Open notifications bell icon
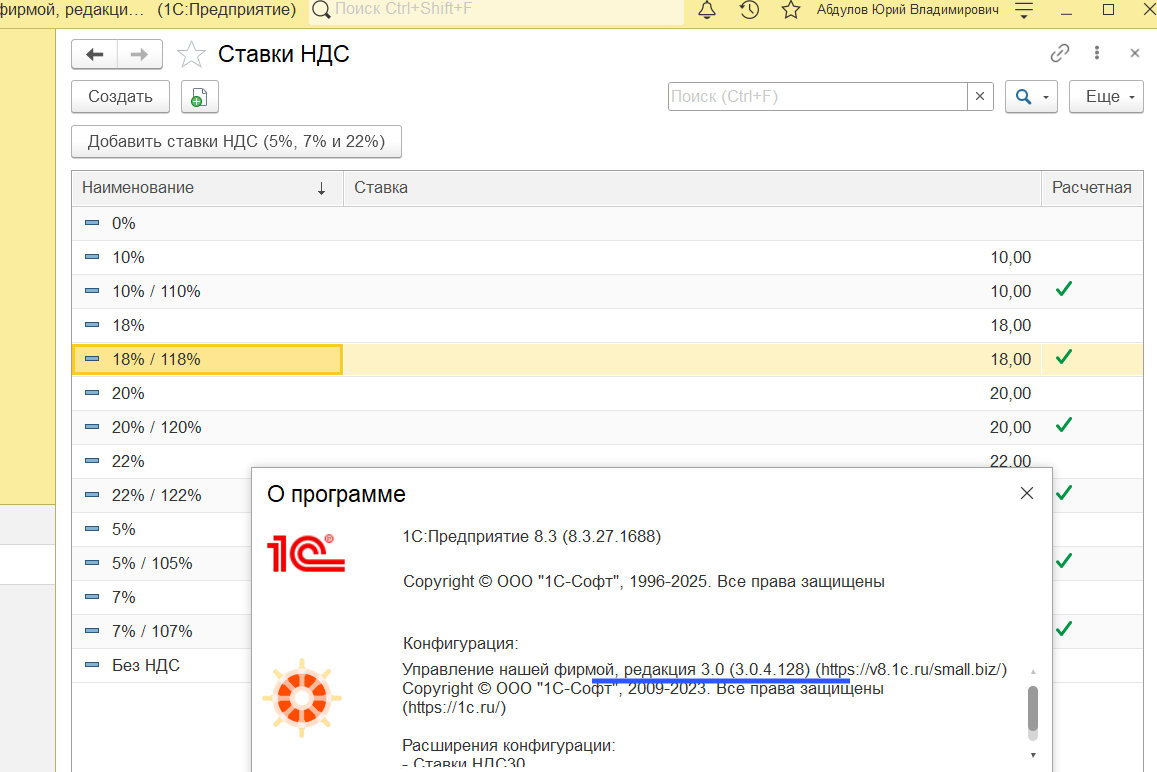Viewport: 1157px width, 772px height. 706,10
